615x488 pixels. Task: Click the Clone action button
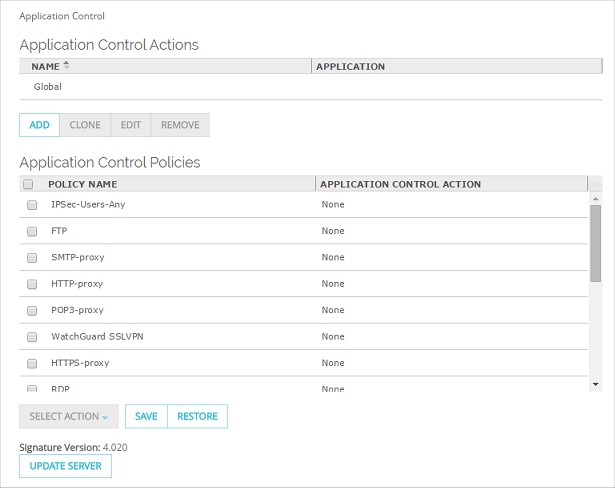tap(85, 125)
